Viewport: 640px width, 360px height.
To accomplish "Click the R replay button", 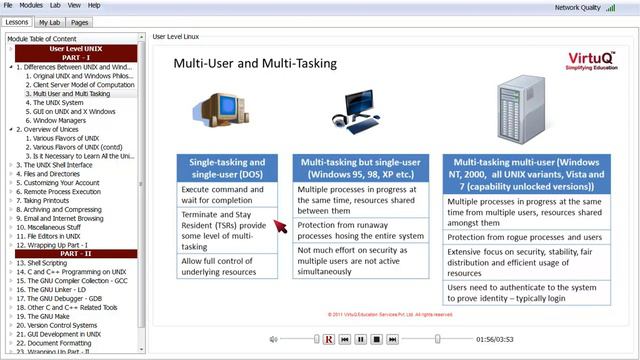I will tap(329, 339).
